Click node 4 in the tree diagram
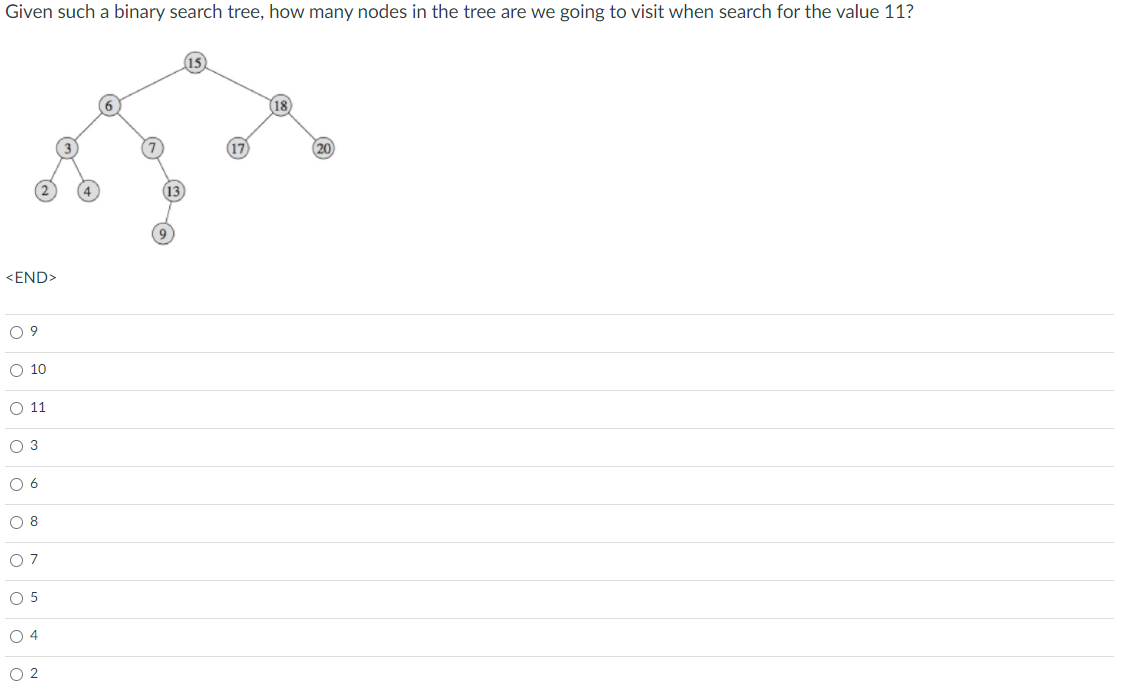Image resolution: width=1128 pixels, height=694 pixels. [x=89, y=190]
